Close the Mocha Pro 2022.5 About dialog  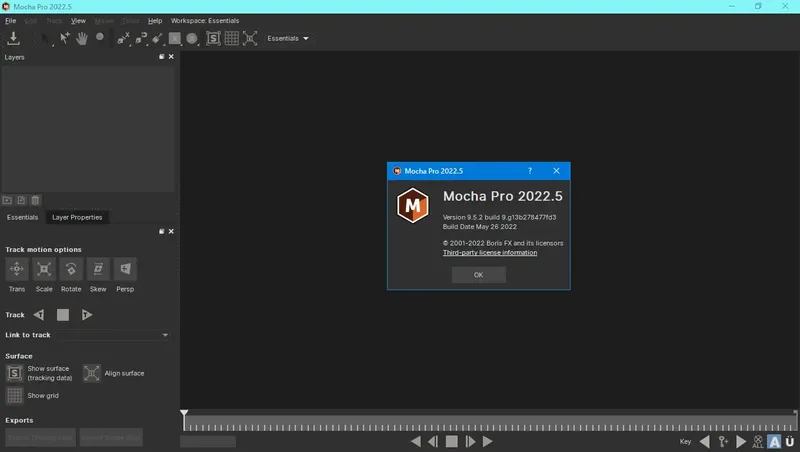pos(557,171)
